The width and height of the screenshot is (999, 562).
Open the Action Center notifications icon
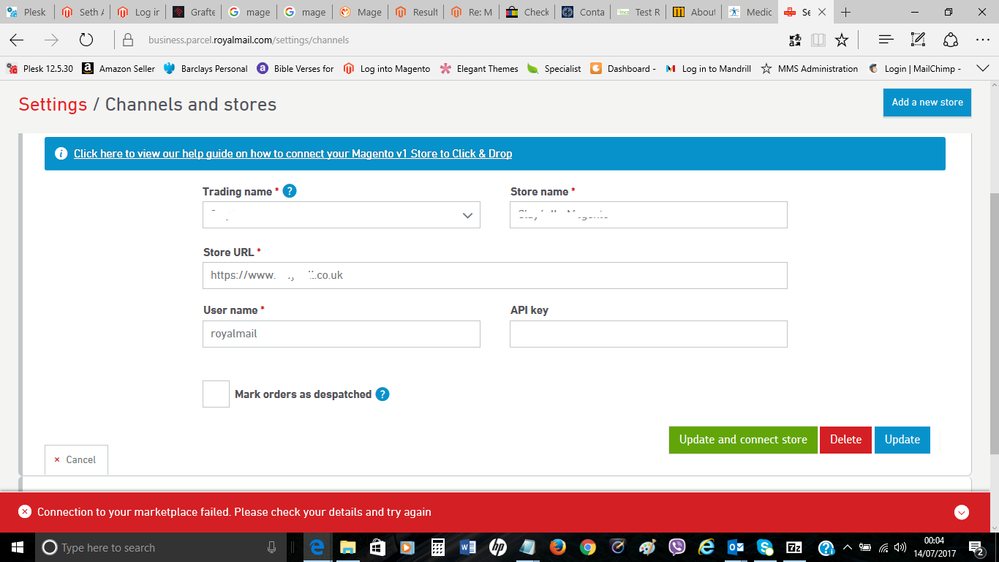click(x=977, y=547)
